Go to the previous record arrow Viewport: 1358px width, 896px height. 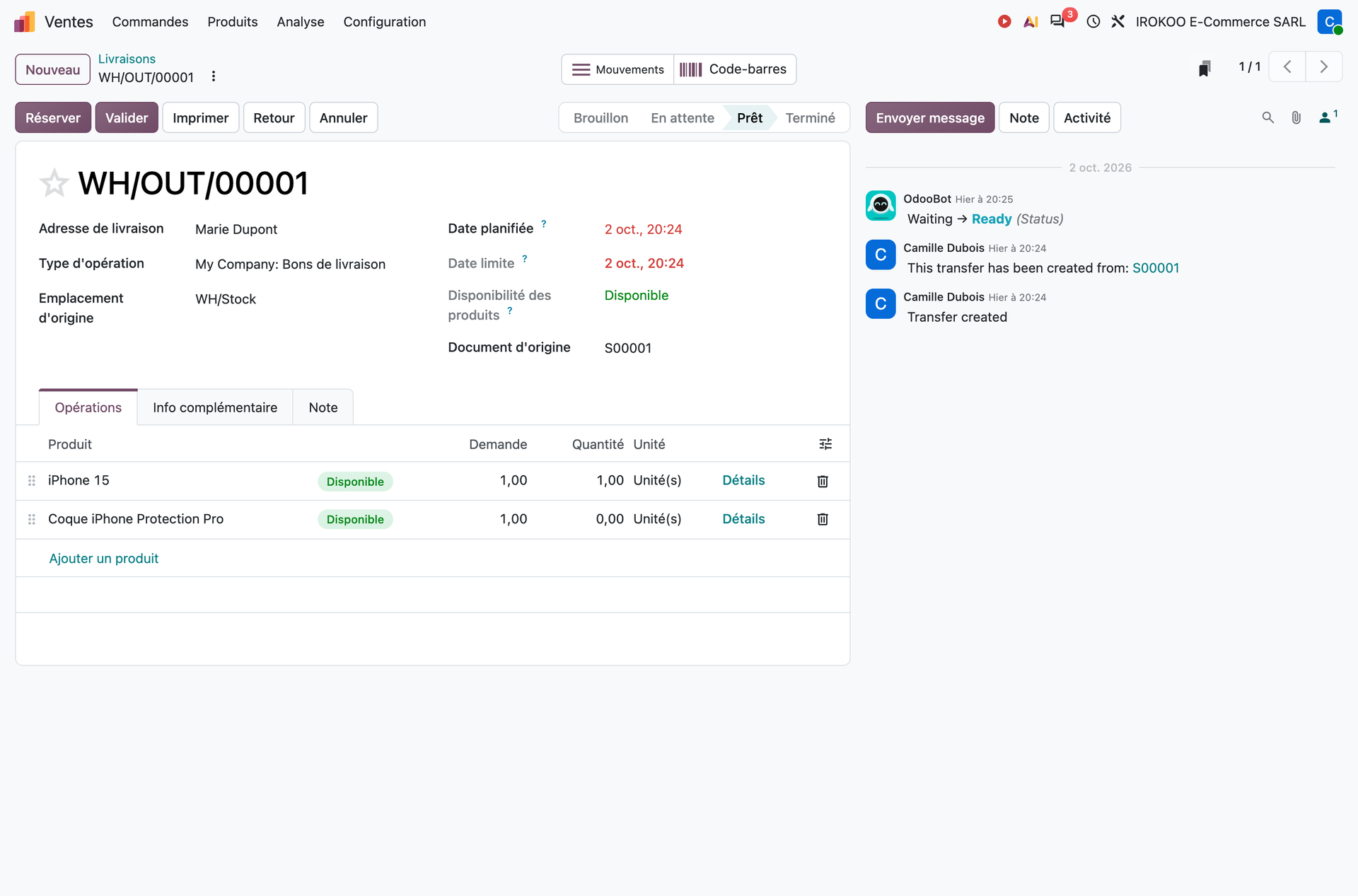pos(1287,67)
